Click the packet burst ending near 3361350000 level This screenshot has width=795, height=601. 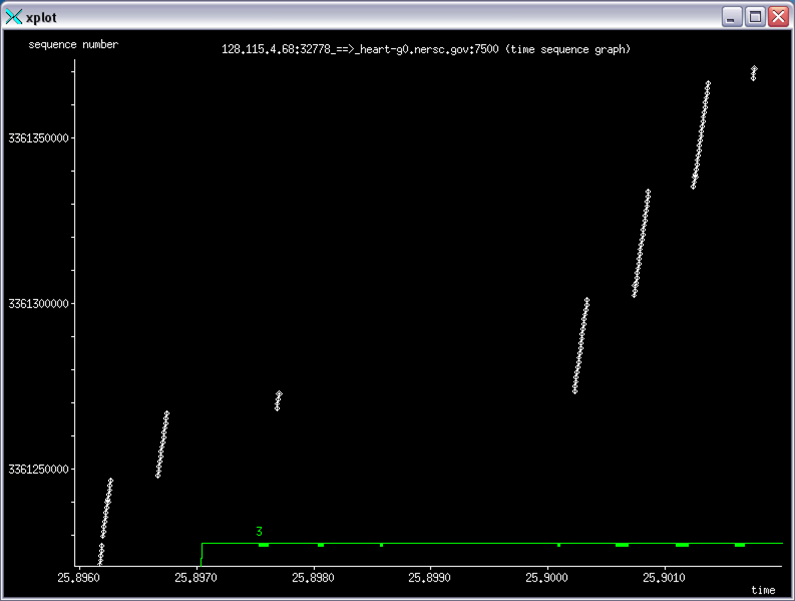coord(701,134)
